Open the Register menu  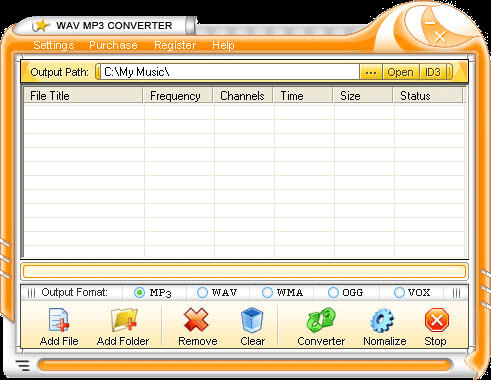(175, 45)
